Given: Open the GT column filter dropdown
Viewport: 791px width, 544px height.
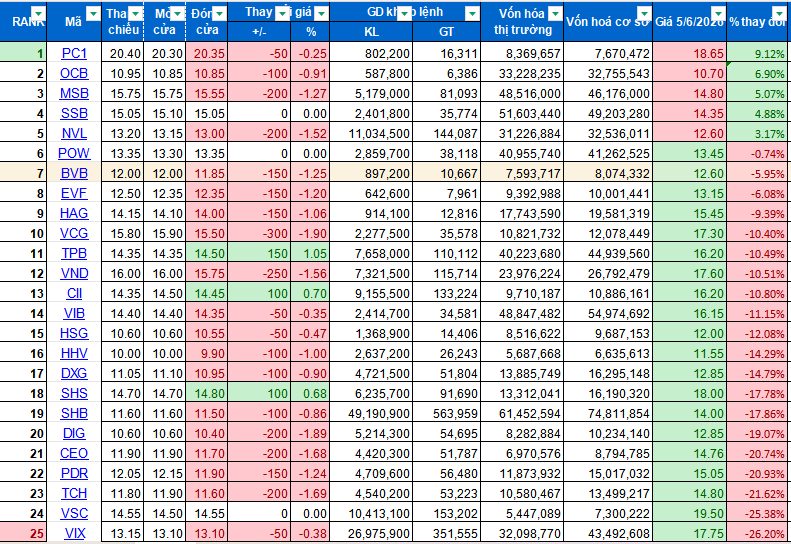Looking at the screenshot, I should [472, 14].
